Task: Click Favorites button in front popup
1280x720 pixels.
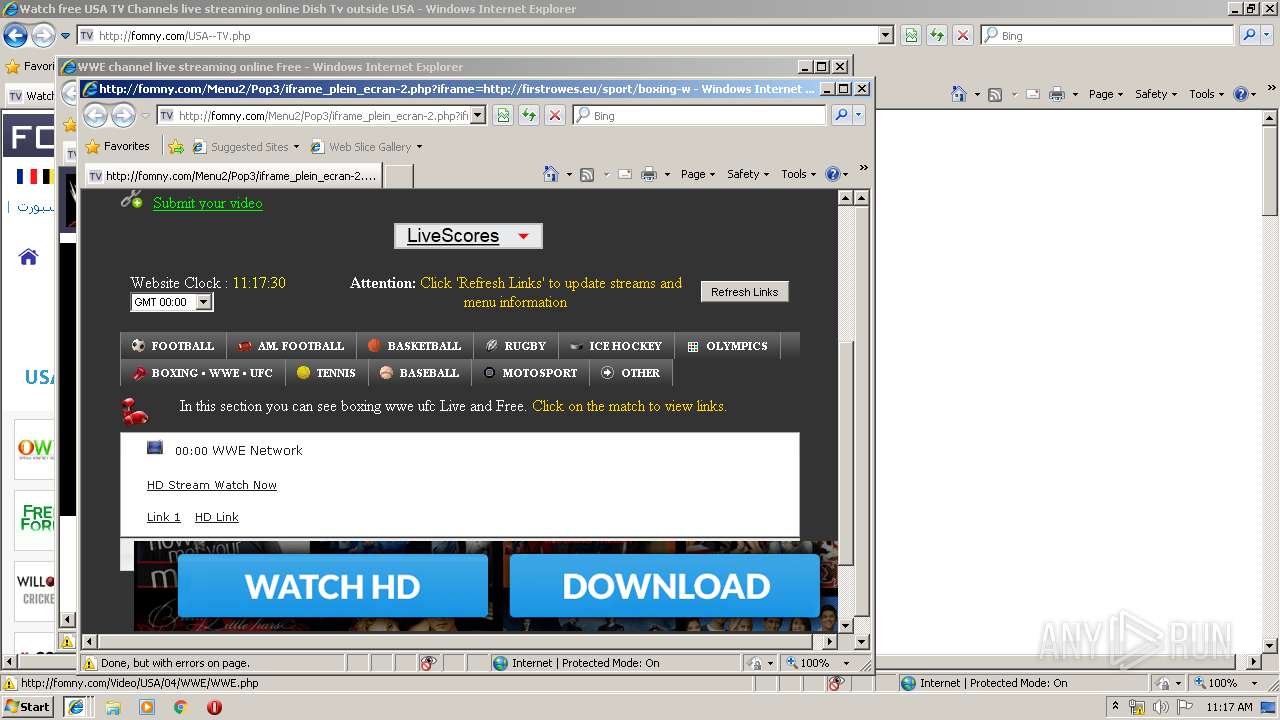Action: tap(117, 146)
